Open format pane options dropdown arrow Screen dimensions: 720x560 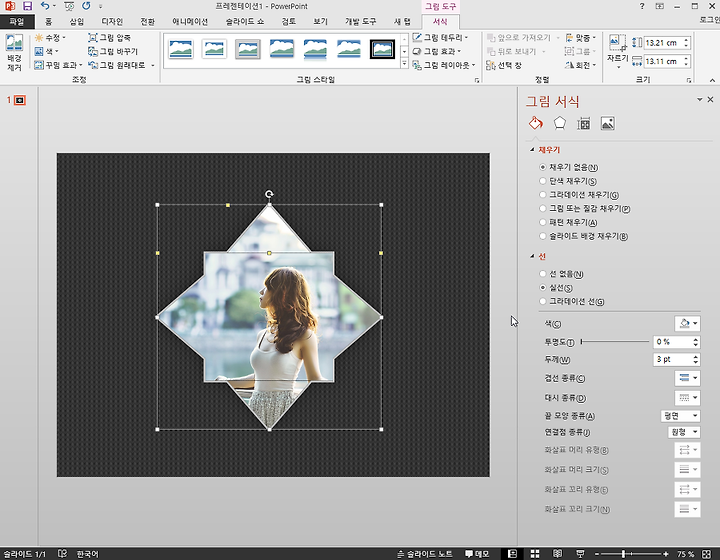(x=699, y=99)
